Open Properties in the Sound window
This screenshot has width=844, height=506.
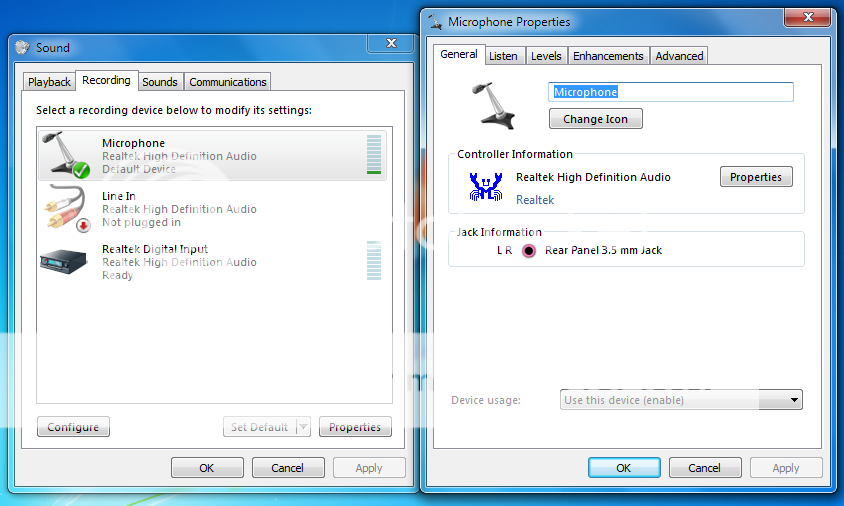click(x=355, y=427)
